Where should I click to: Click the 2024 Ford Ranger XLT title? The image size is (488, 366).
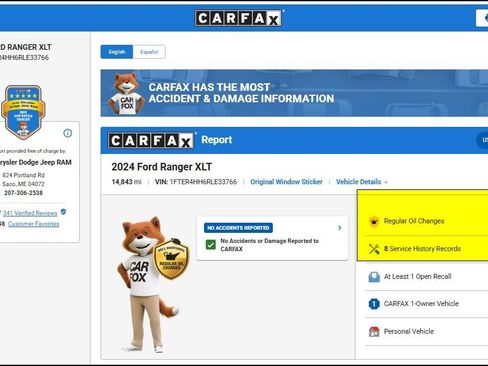[162, 167]
